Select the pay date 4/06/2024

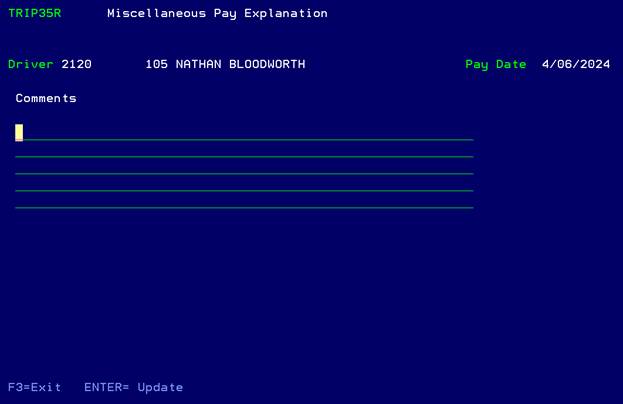pyautogui.click(x=575, y=64)
